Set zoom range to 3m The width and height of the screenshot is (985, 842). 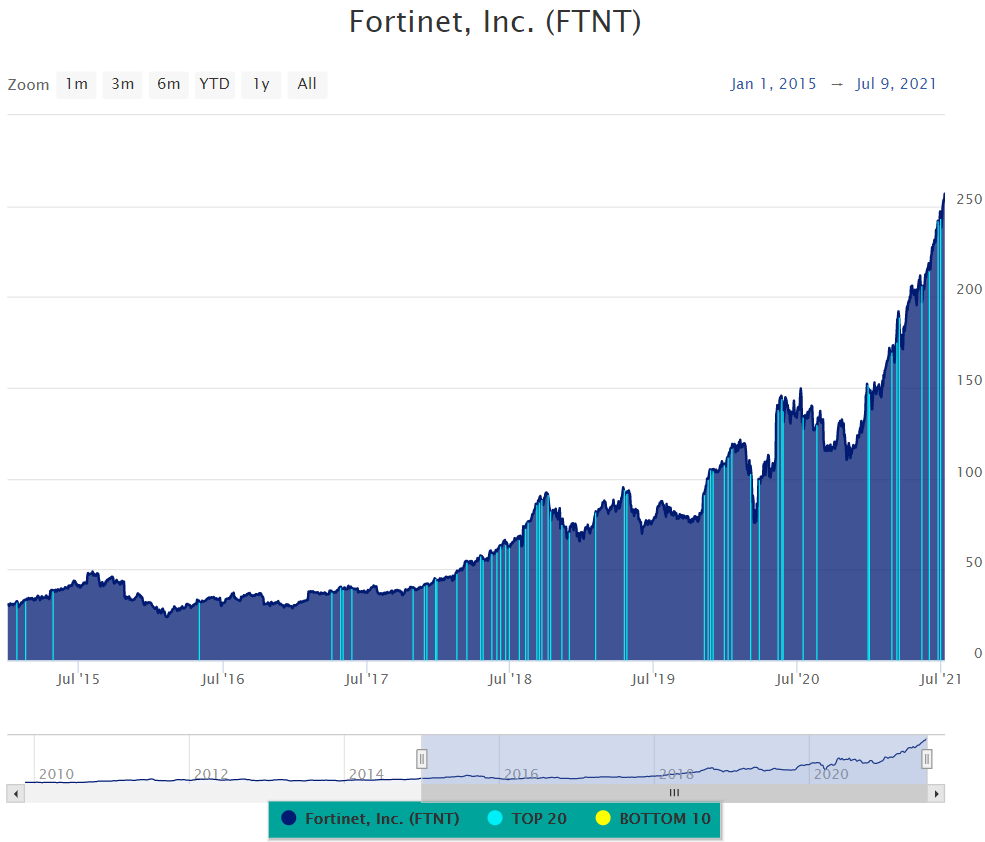(x=122, y=84)
